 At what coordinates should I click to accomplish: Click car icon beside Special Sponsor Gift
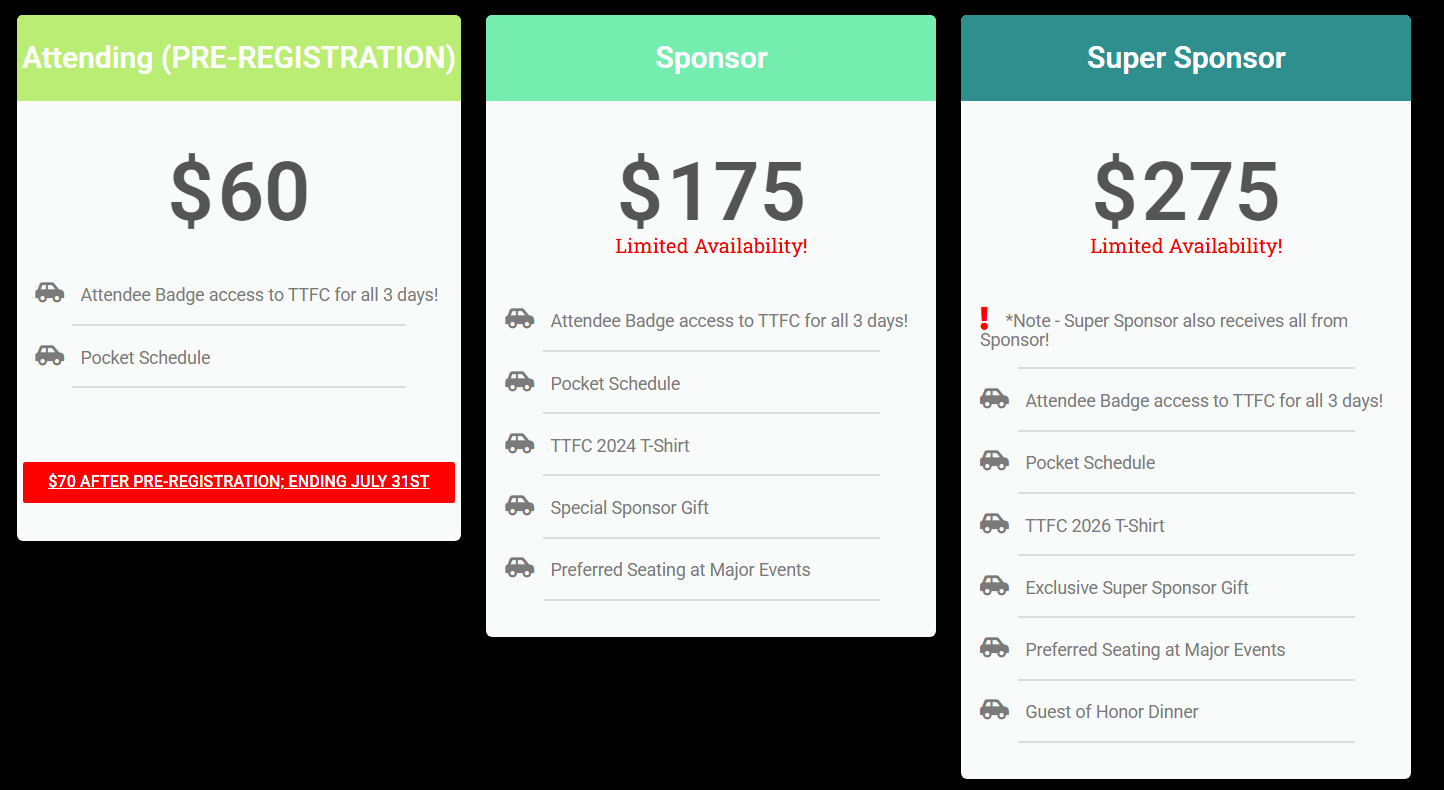pyautogui.click(x=520, y=505)
